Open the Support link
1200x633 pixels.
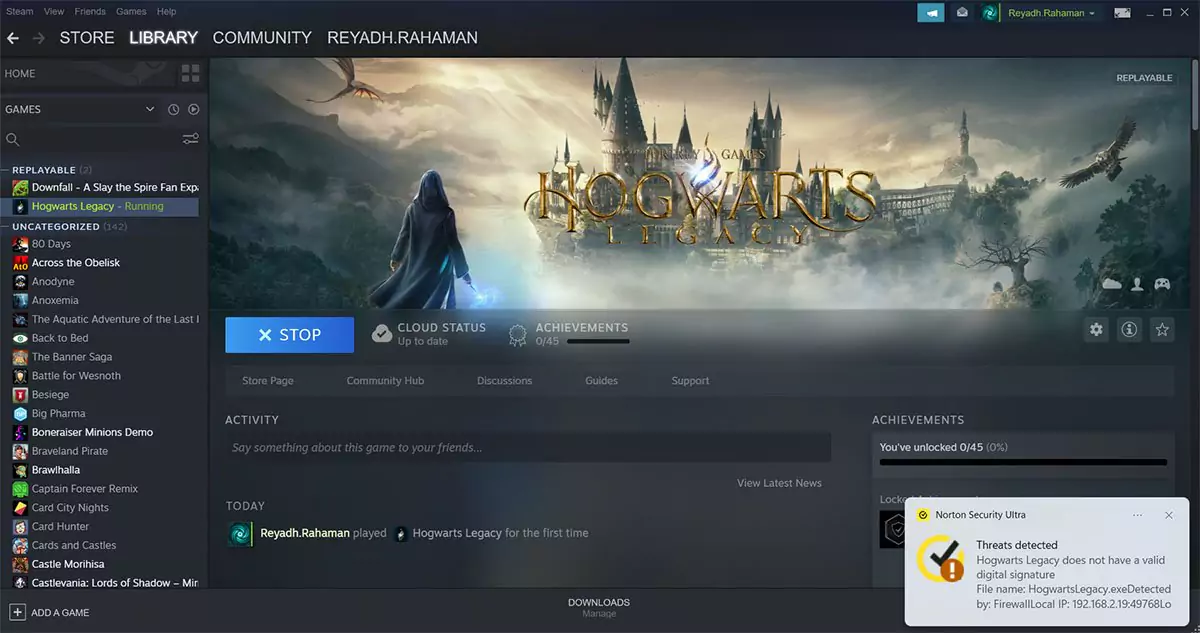click(690, 381)
